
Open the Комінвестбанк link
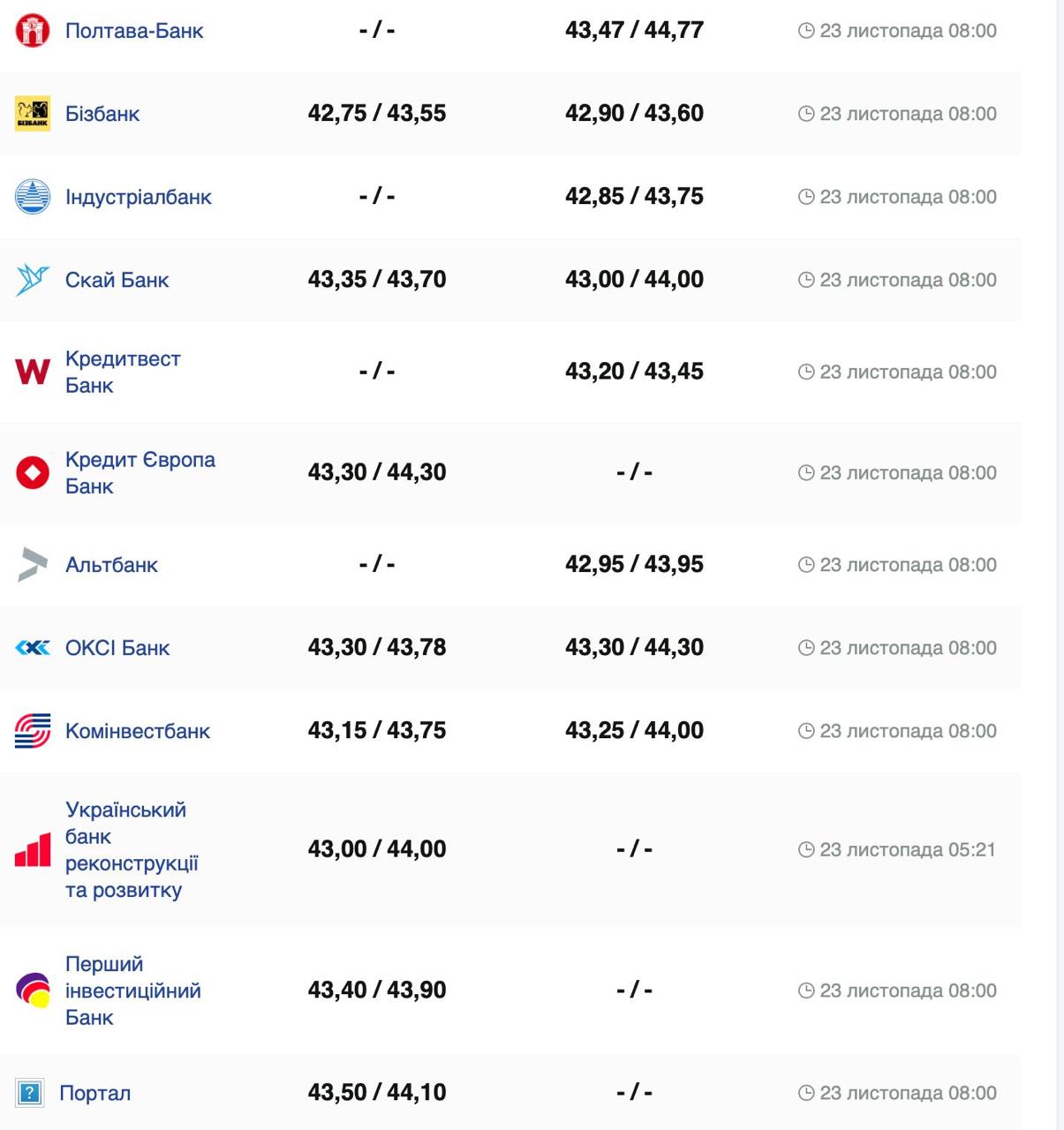tap(138, 731)
